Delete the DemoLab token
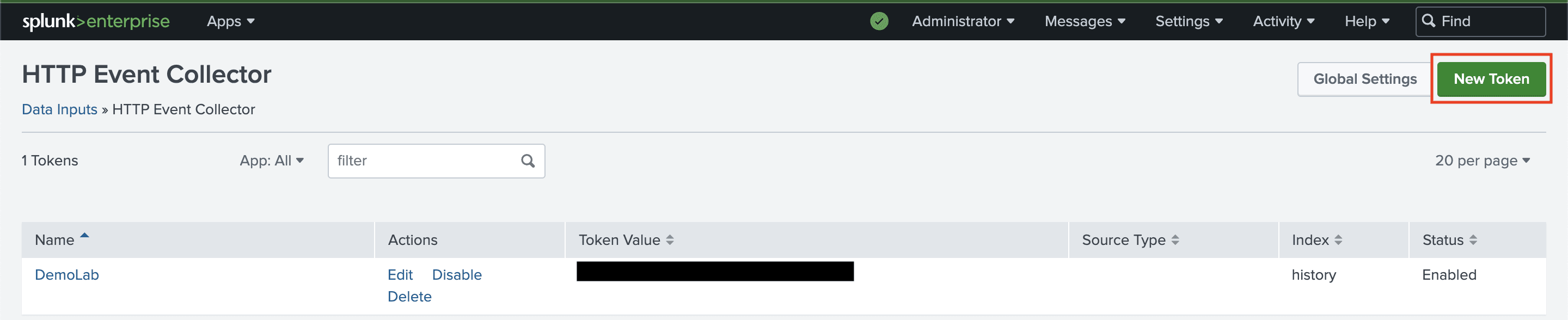1568x320 pixels. [409, 297]
